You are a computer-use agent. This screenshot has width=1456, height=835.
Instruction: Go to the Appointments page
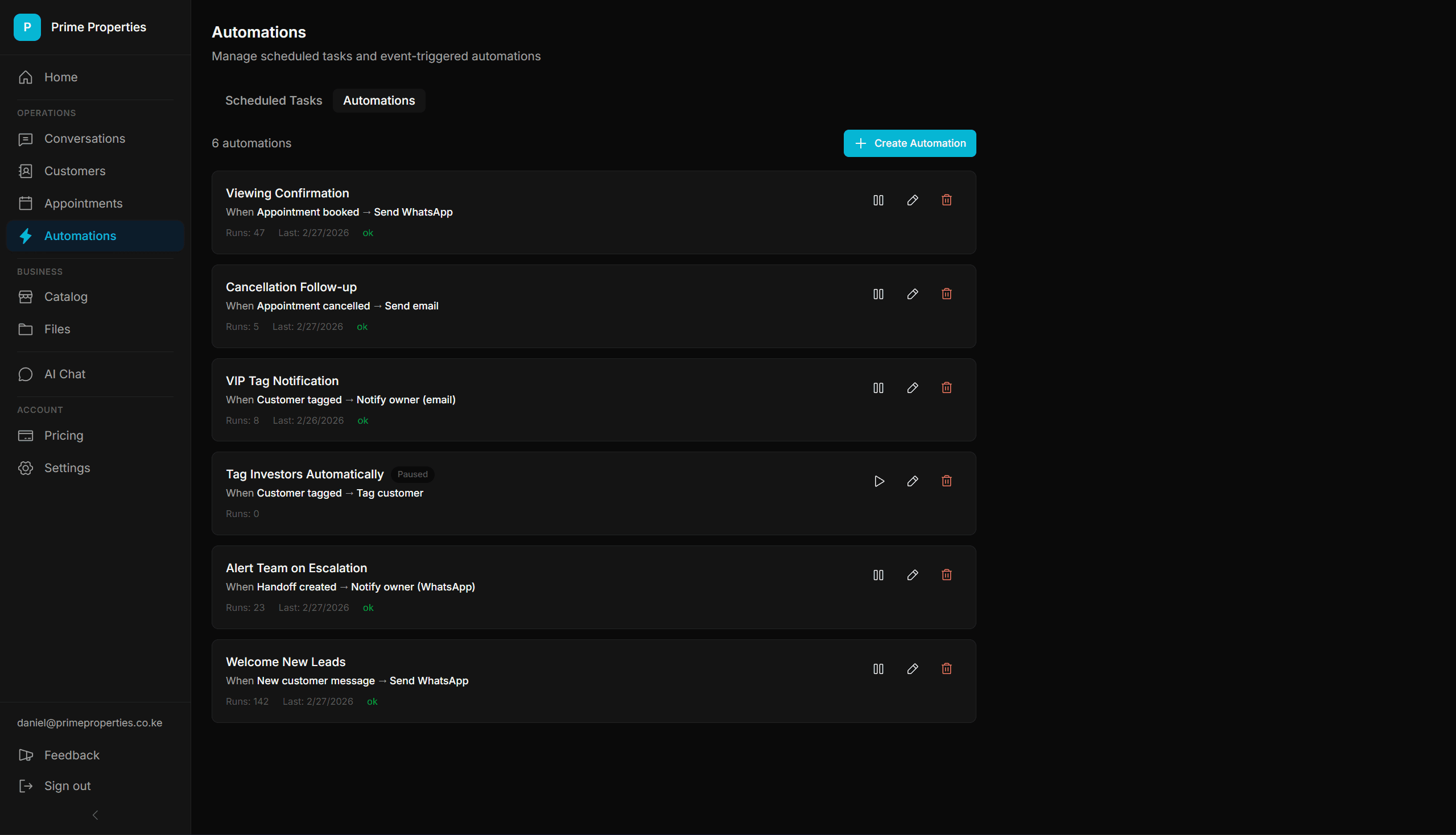click(x=83, y=204)
